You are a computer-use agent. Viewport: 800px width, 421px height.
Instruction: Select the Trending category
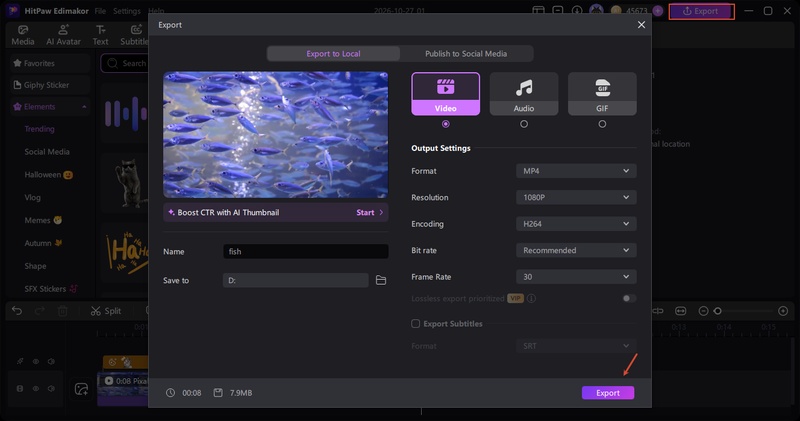pyautogui.click(x=39, y=129)
